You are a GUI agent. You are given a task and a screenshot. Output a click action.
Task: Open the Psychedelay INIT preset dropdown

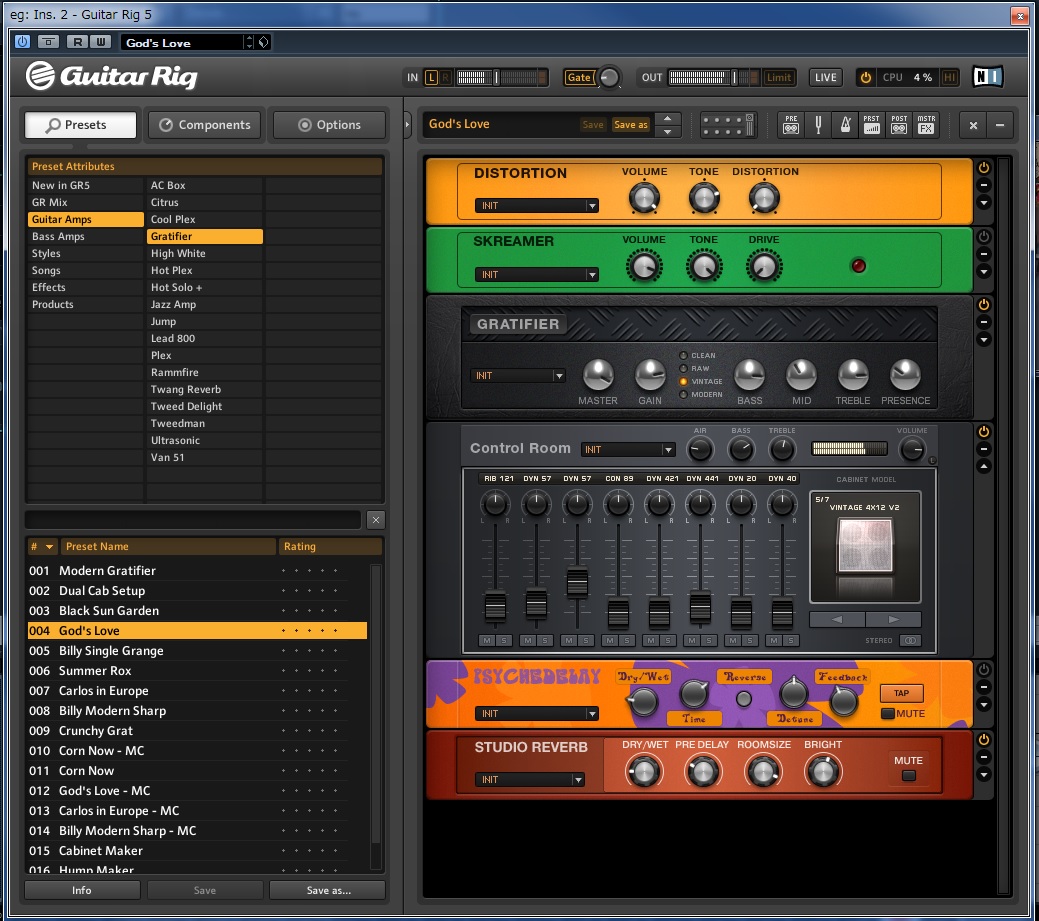(x=537, y=714)
